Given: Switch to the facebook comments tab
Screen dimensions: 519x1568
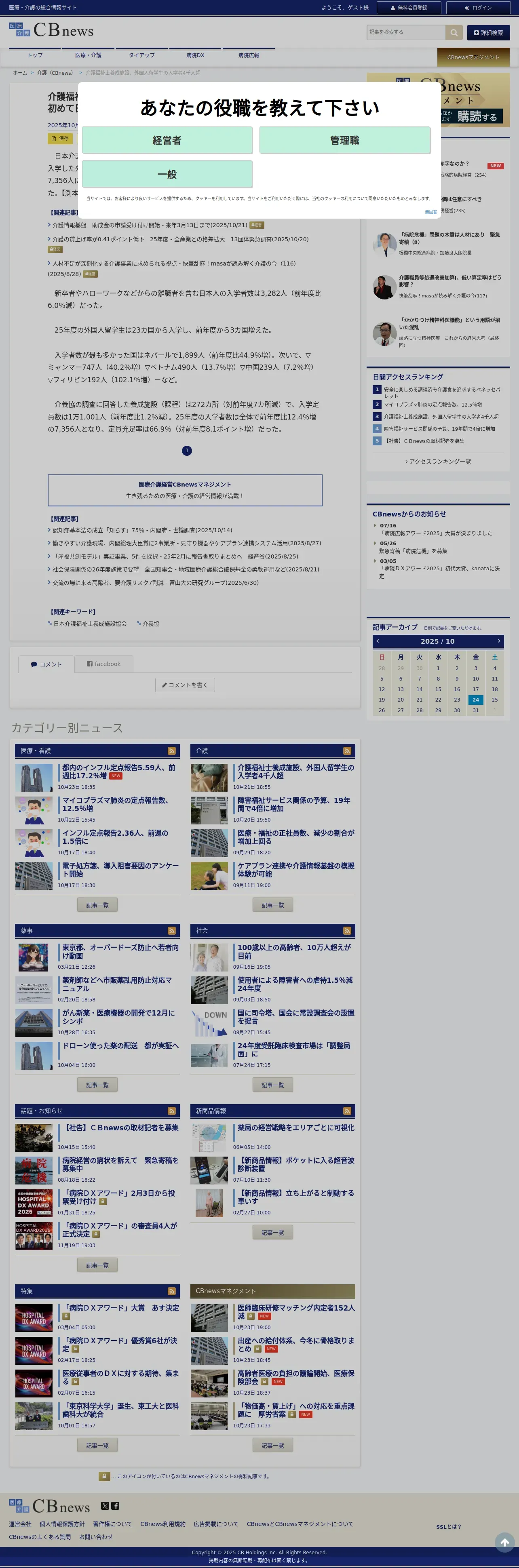Looking at the screenshot, I should 103,664.
